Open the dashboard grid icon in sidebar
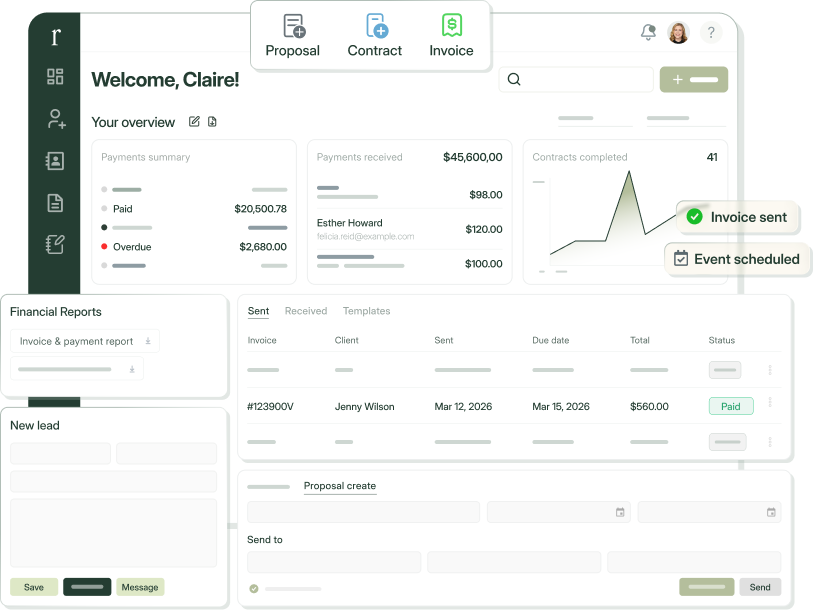 [55, 76]
